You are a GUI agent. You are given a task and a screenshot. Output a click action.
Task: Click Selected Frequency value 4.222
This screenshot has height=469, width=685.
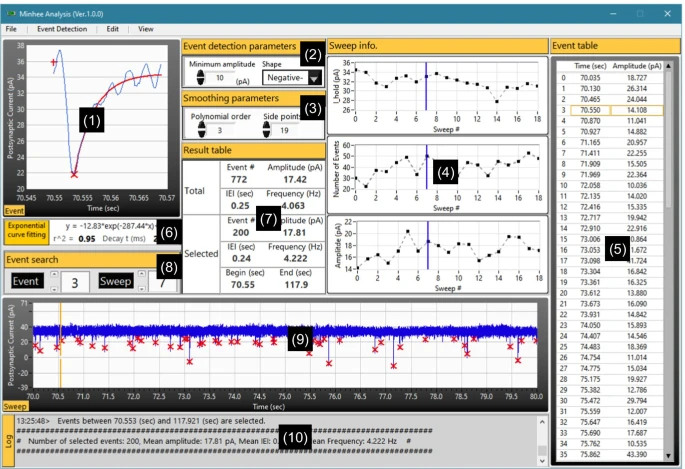point(295,259)
